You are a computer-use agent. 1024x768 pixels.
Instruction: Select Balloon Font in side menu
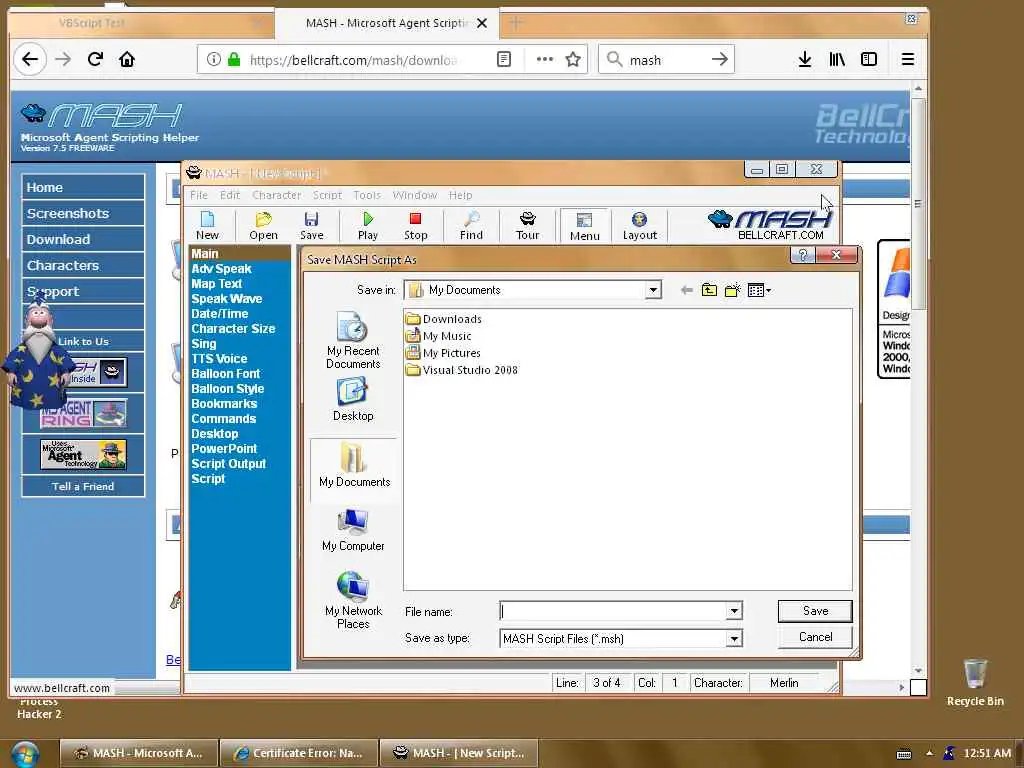click(225, 374)
